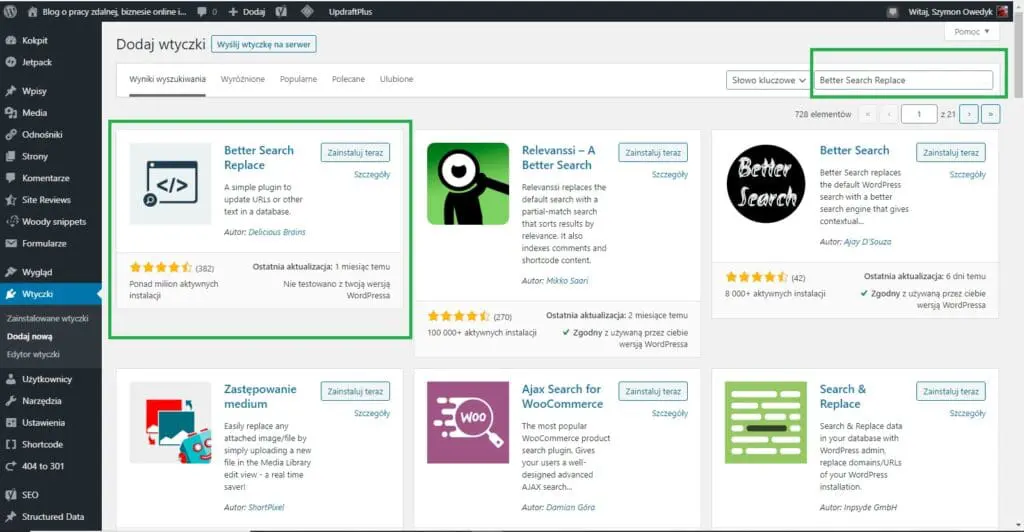Open the Mikko Saari author link
This screenshot has width=1024, height=532.
[567, 281]
